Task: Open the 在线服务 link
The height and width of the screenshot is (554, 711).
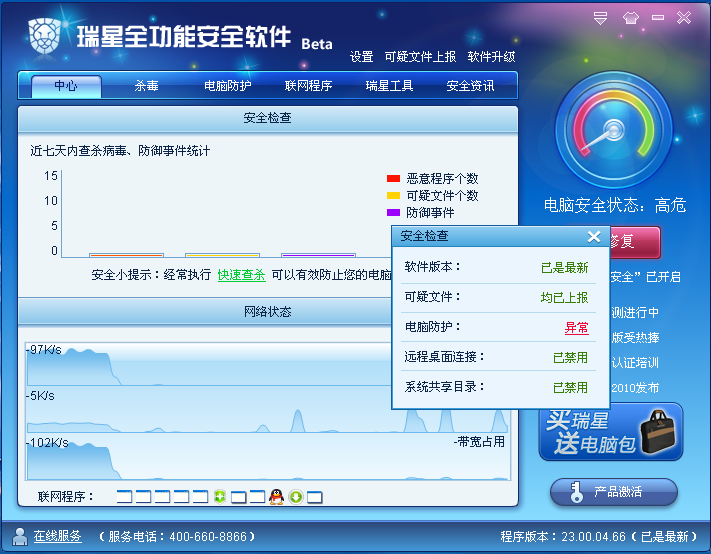Action: pyautogui.click(x=58, y=536)
